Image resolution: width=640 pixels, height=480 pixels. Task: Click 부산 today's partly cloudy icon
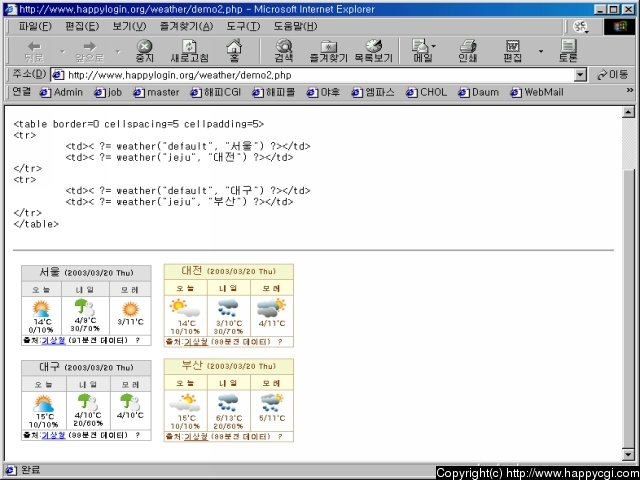[x=185, y=402]
